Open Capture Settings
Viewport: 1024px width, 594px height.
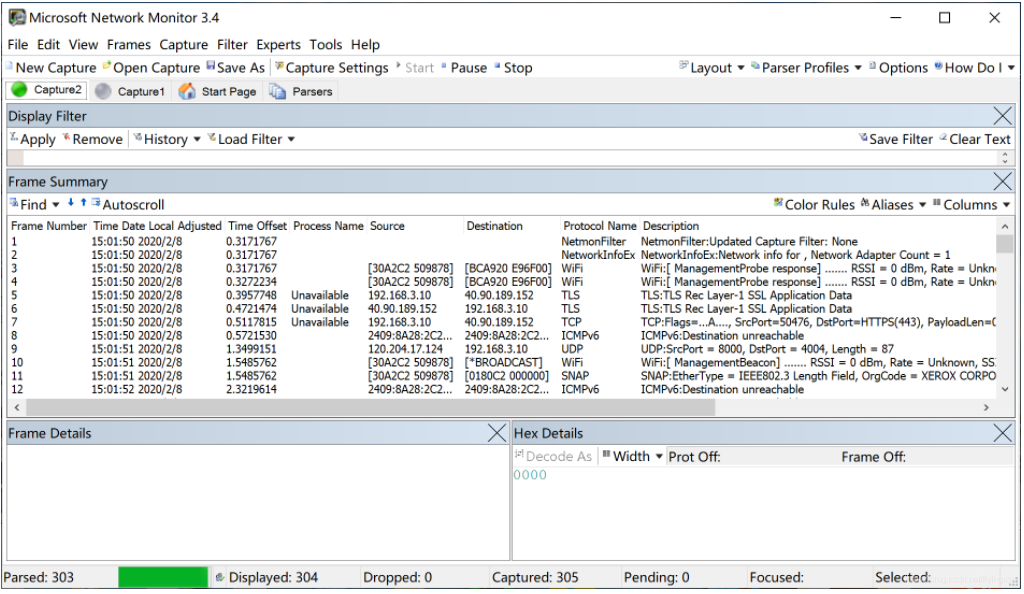tap(332, 68)
